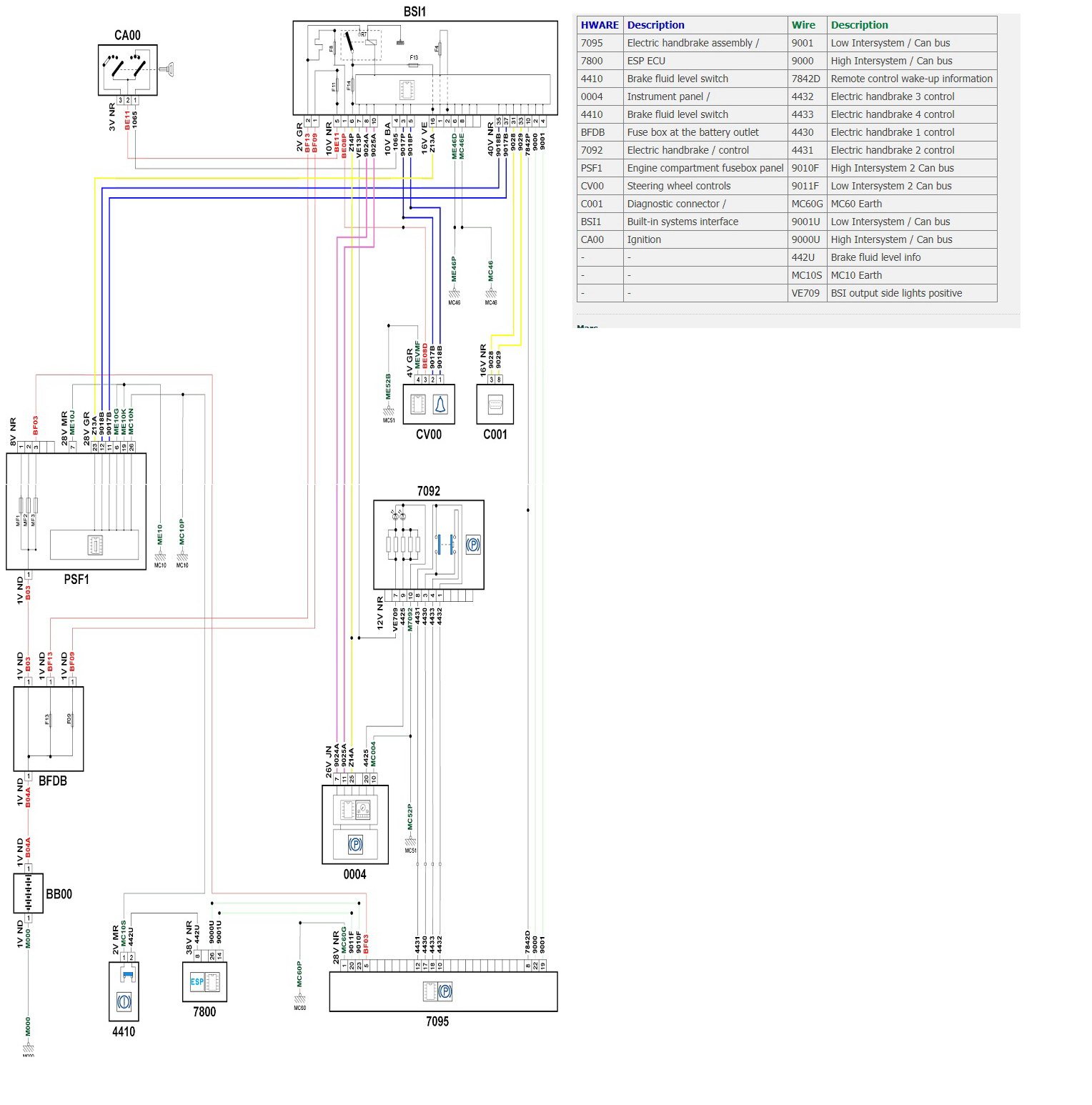The height and width of the screenshot is (1105, 1092).
Task: Select the chip icon inside the PSF1 fusebox
Action: [x=95, y=545]
